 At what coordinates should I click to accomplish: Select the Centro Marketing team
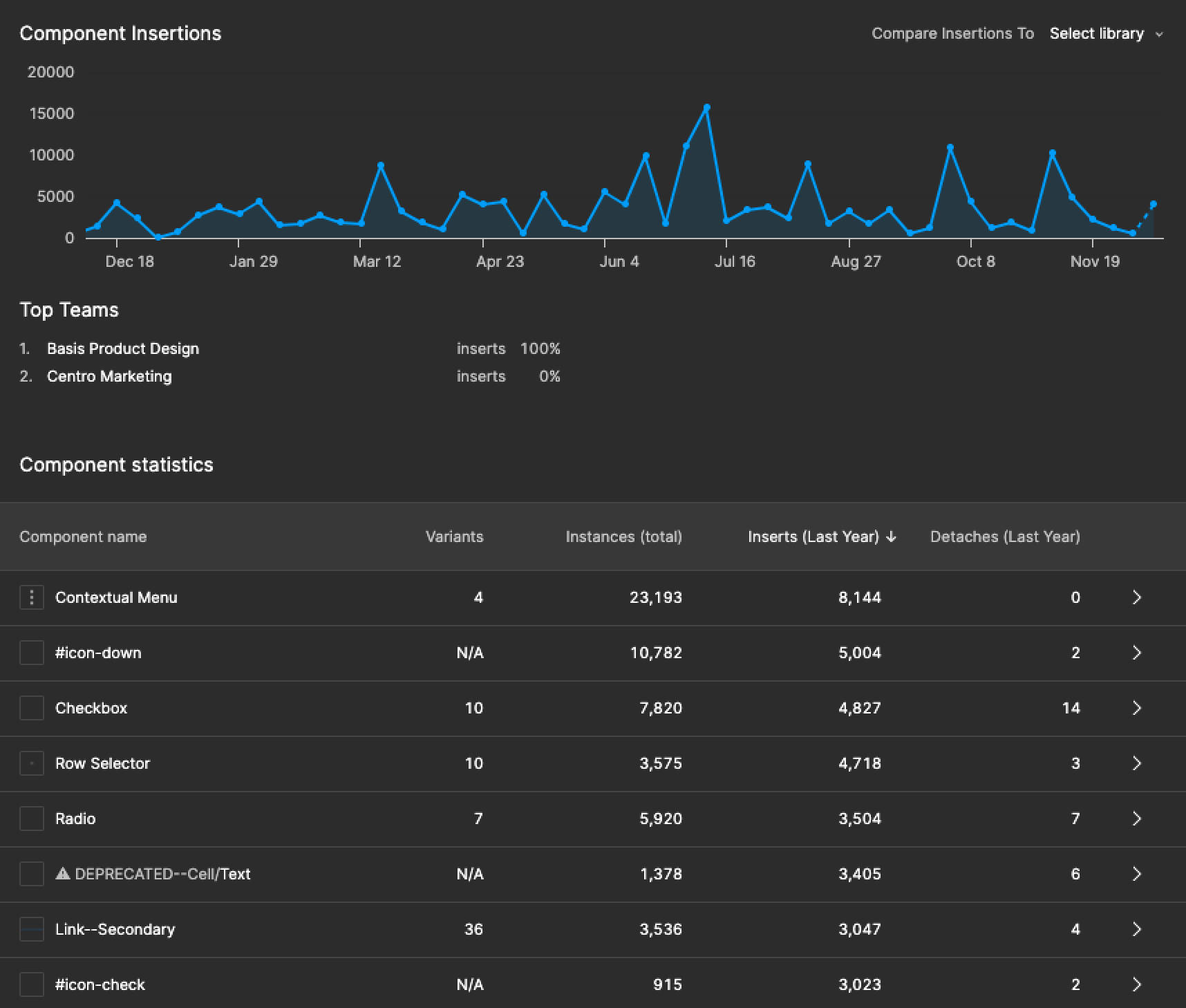109,376
